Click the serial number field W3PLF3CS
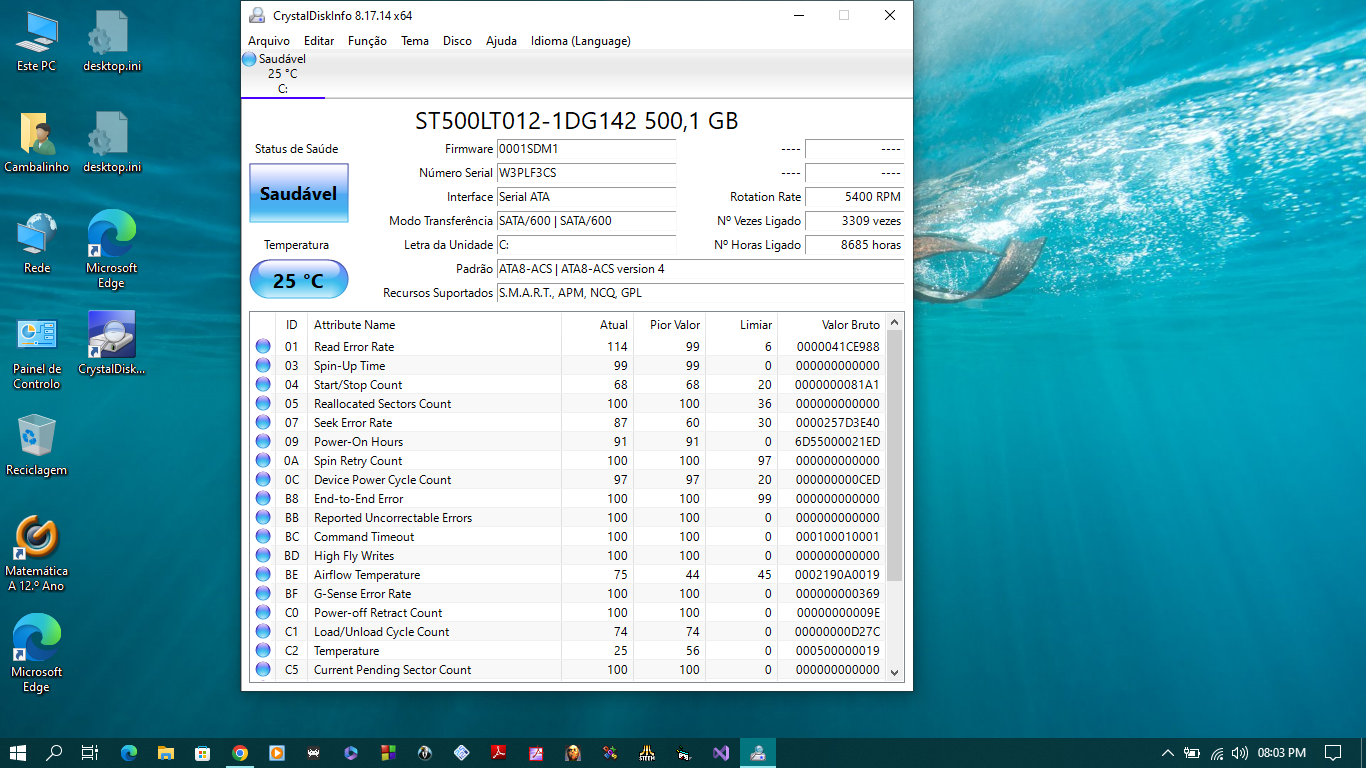 (586, 173)
